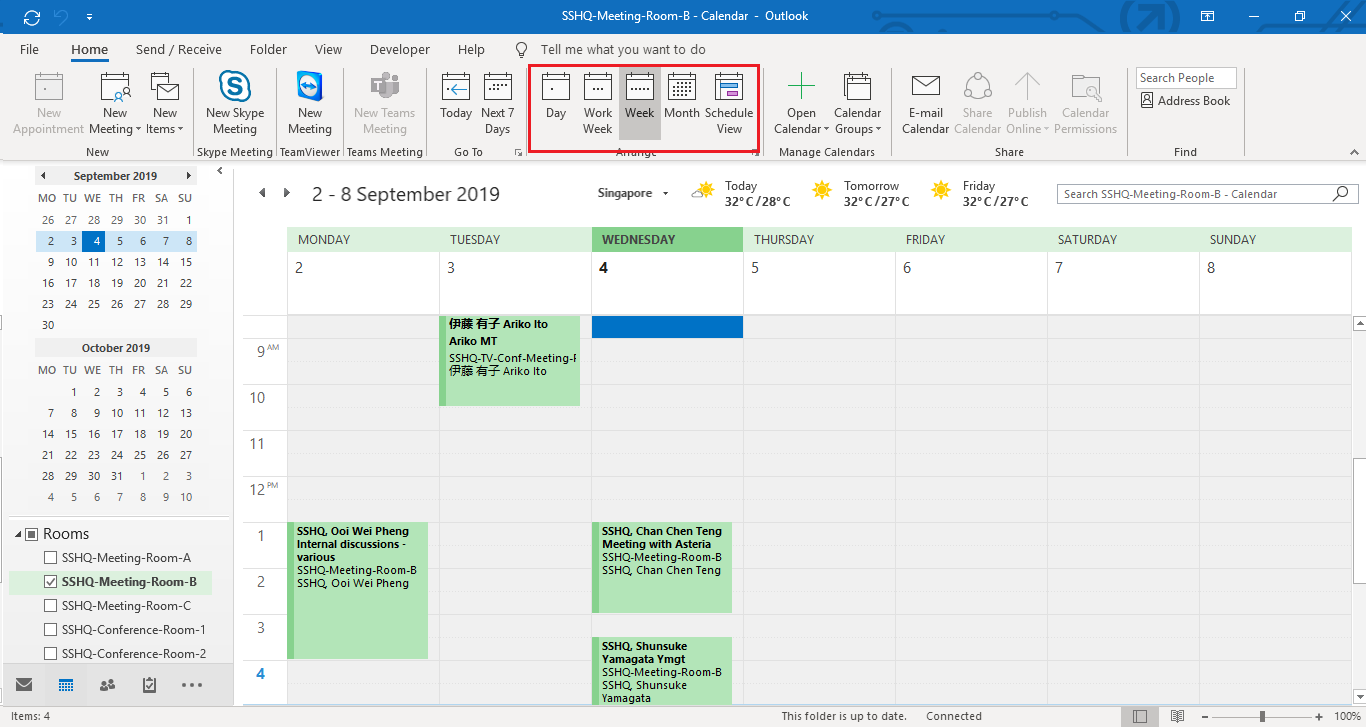Click the New Meeting icon in New group
The image size is (1366, 727).
tap(116, 104)
